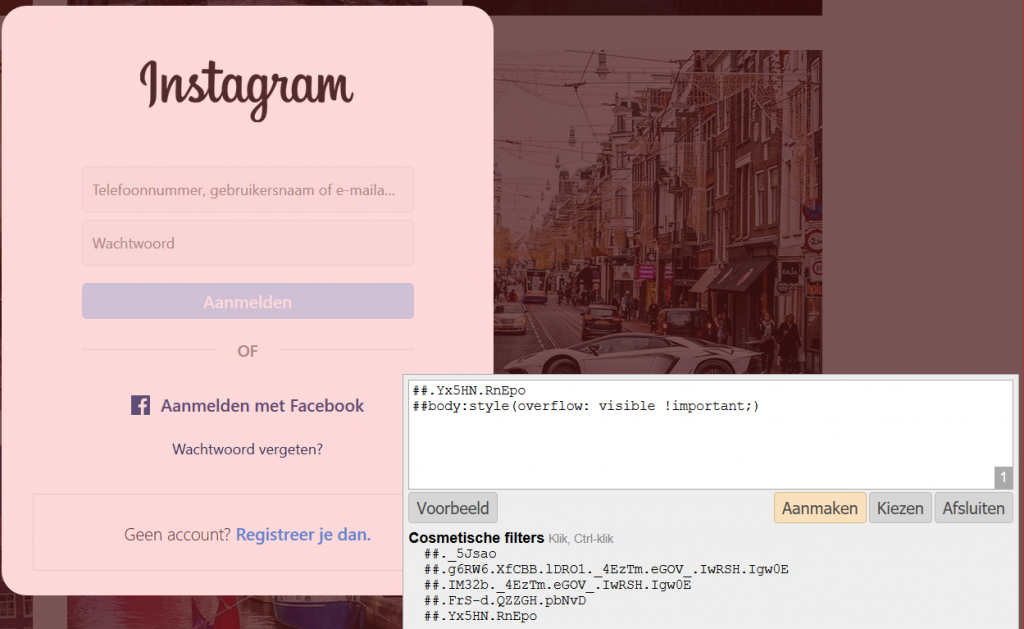The width and height of the screenshot is (1024, 629).
Task: Select cosmetic filter ##.FrS-d.QZZGH.pbNvD
Action: pos(505,601)
